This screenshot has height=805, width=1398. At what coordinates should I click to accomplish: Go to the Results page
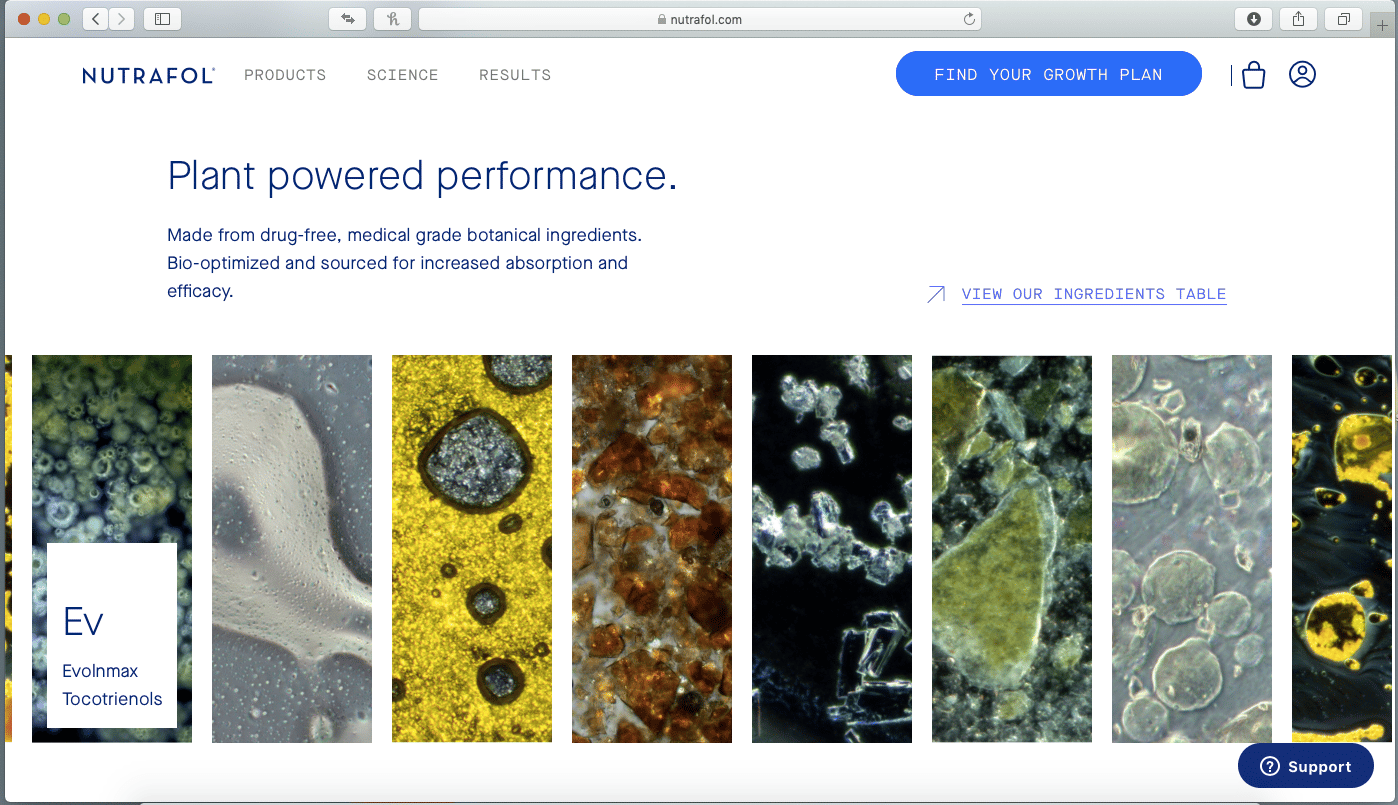pyautogui.click(x=514, y=75)
